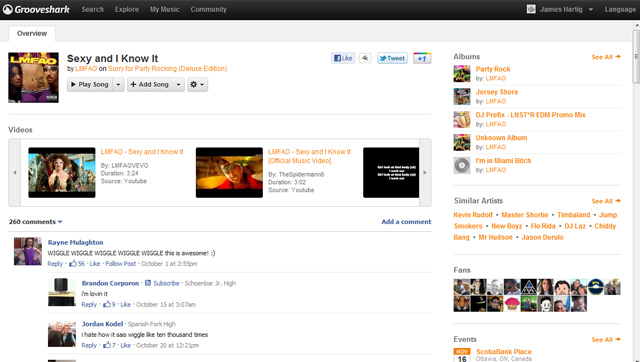Click the LMFAO song album artwork
640x362 pixels.
33,77
